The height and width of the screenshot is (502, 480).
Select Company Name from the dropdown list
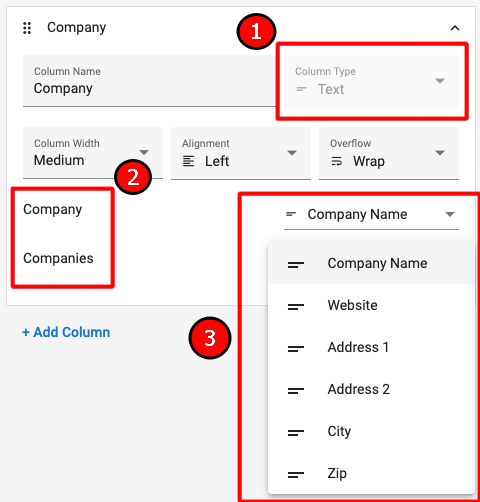click(x=371, y=263)
